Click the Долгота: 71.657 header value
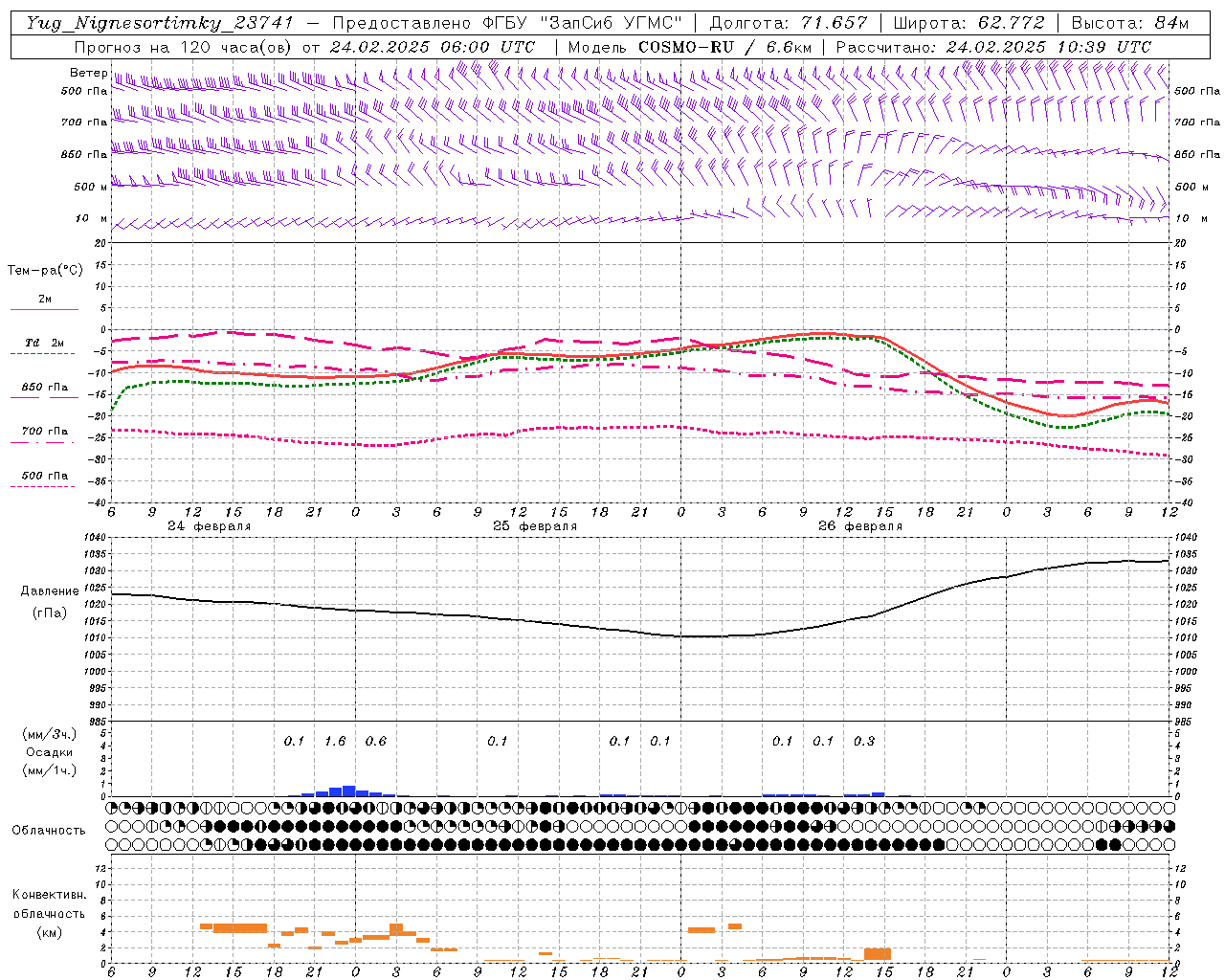The height and width of the screenshot is (980, 1225). pos(789,23)
